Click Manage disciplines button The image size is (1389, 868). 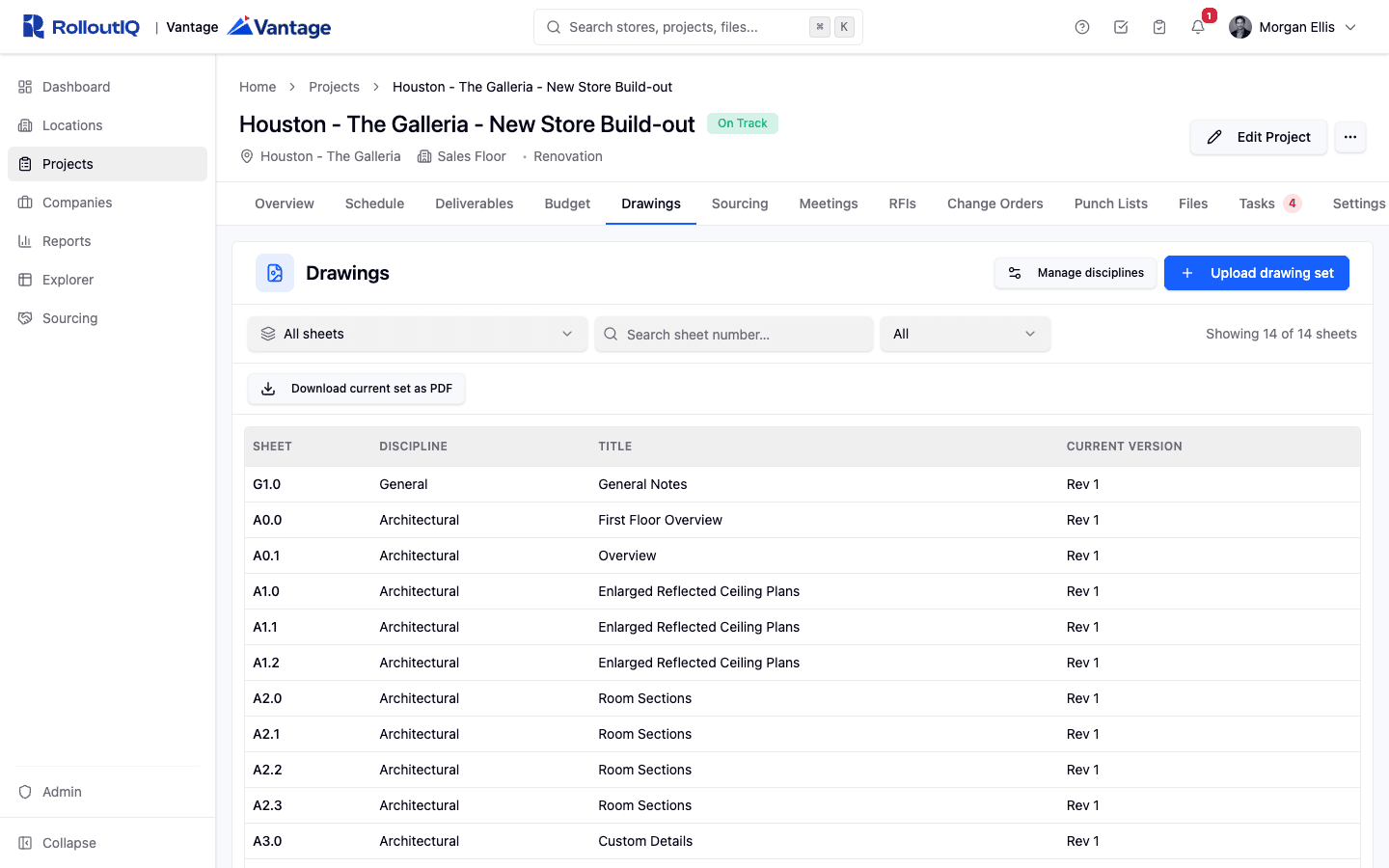coord(1076,273)
